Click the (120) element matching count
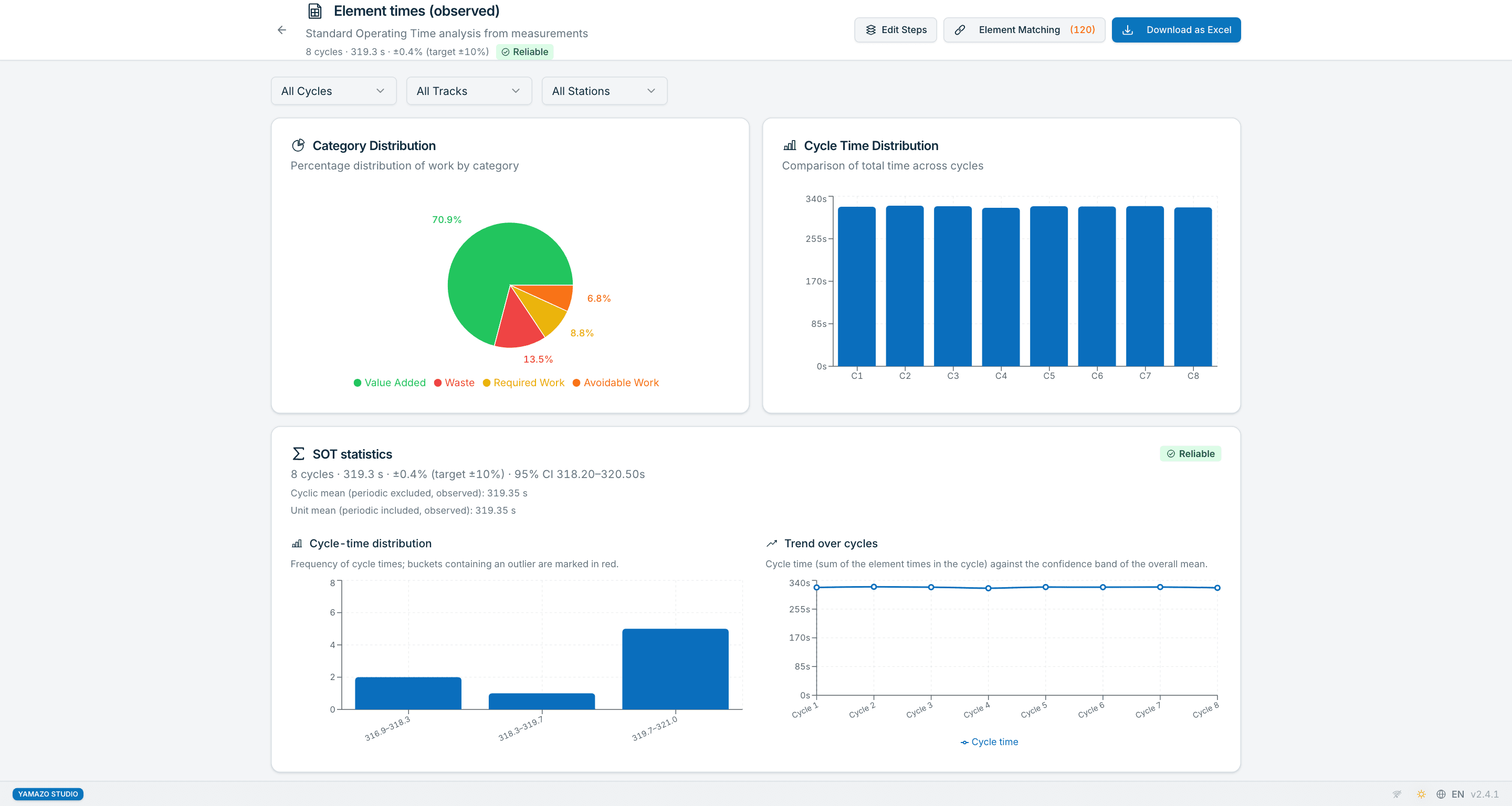The width and height of the screenshot is (1512, 806). pyautogui.click(x=1083, y=30)
